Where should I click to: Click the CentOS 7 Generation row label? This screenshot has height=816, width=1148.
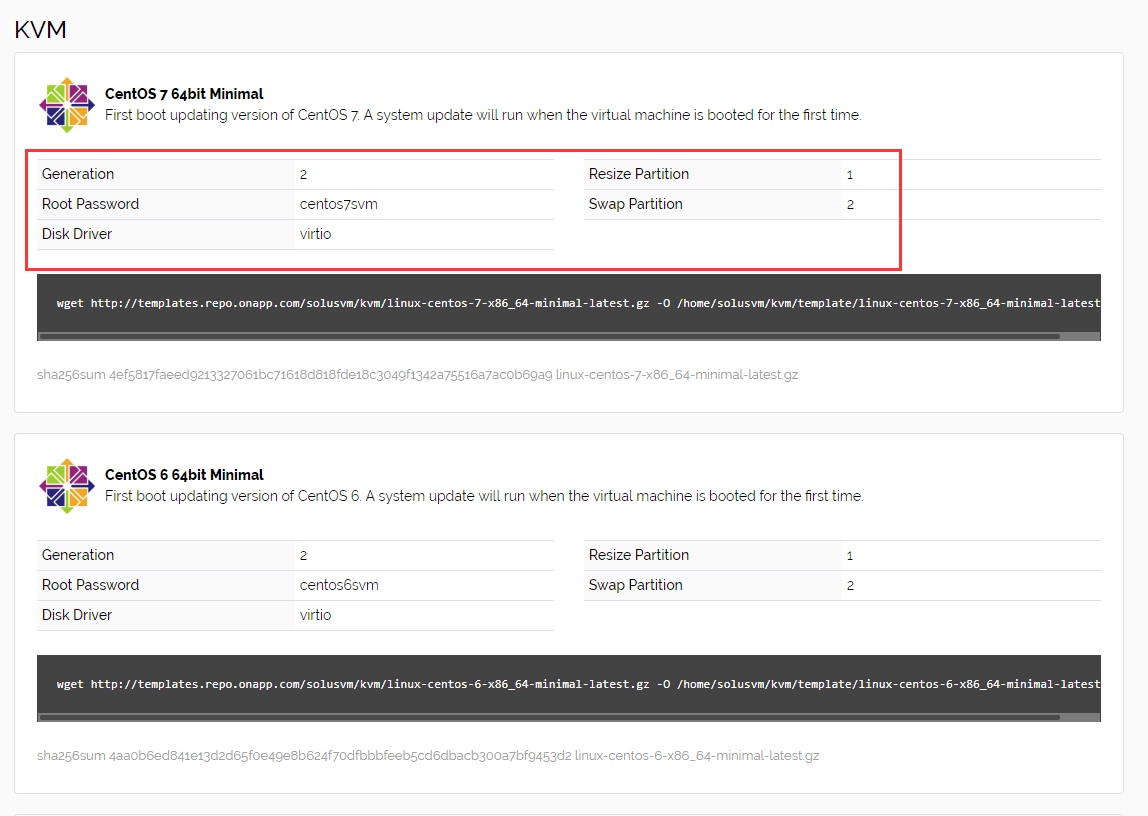pos(78,174)
